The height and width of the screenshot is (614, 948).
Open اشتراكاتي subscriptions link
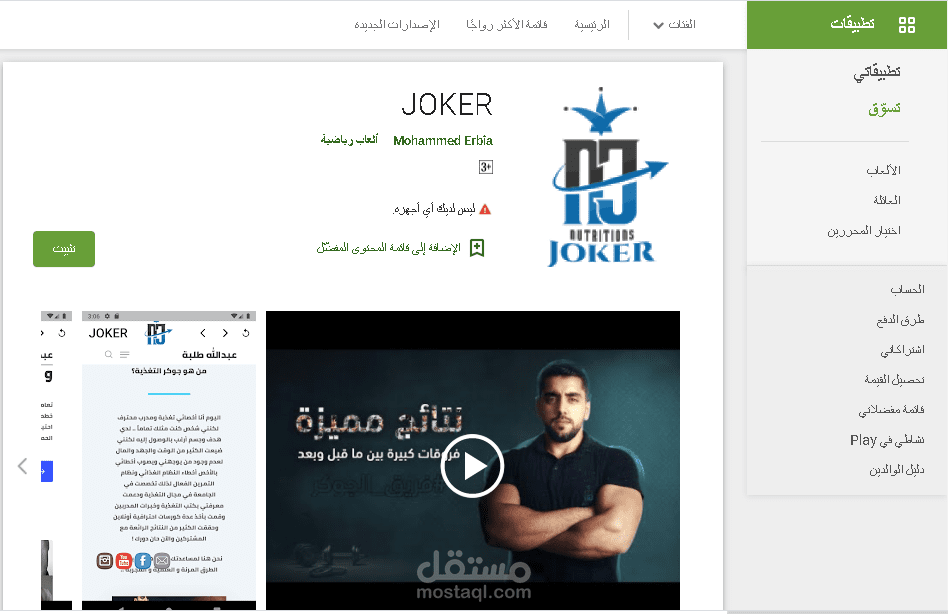click(x=902, y=350)
